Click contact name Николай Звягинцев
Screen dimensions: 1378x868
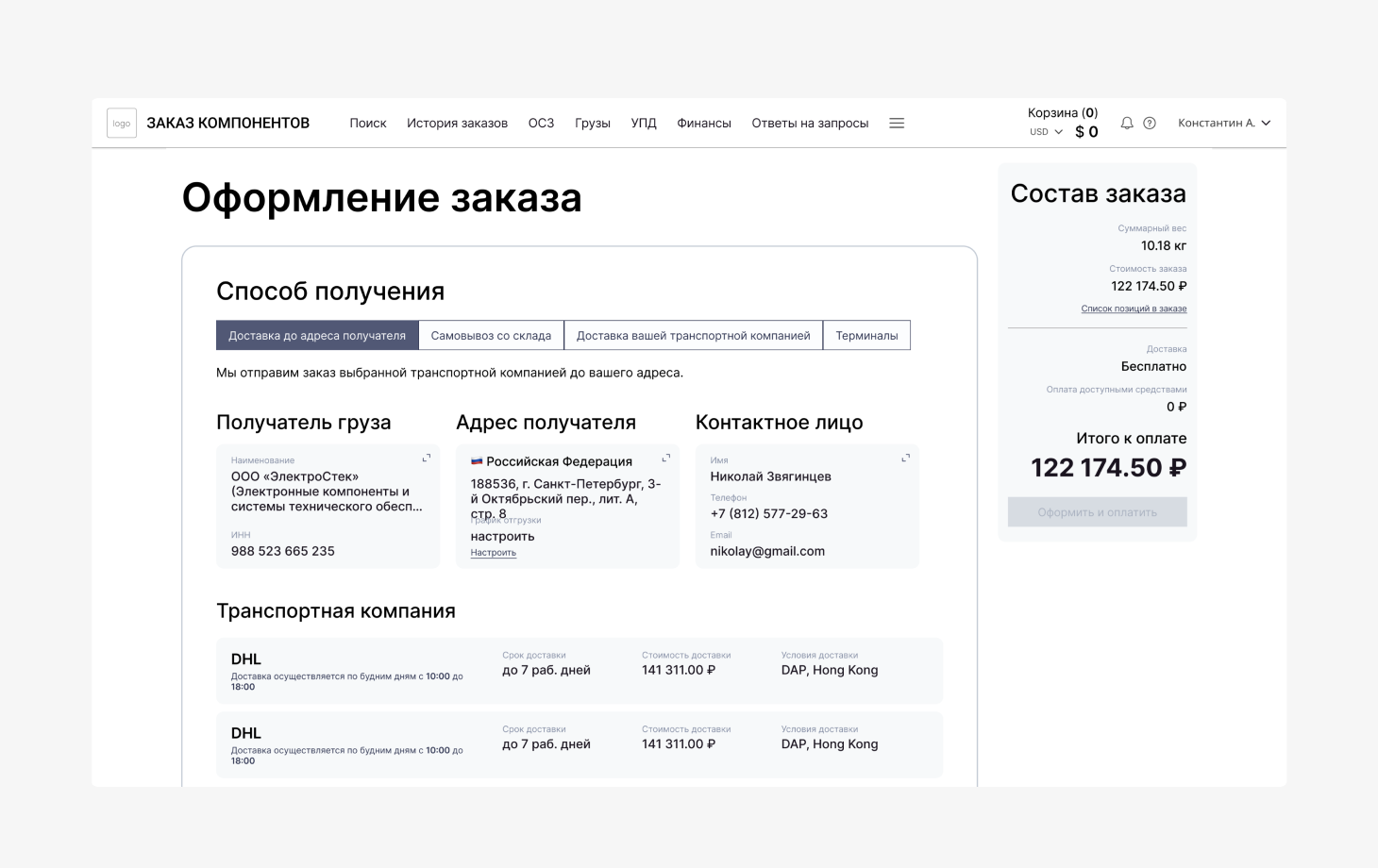pyautogui.click(x=771, y=476)
